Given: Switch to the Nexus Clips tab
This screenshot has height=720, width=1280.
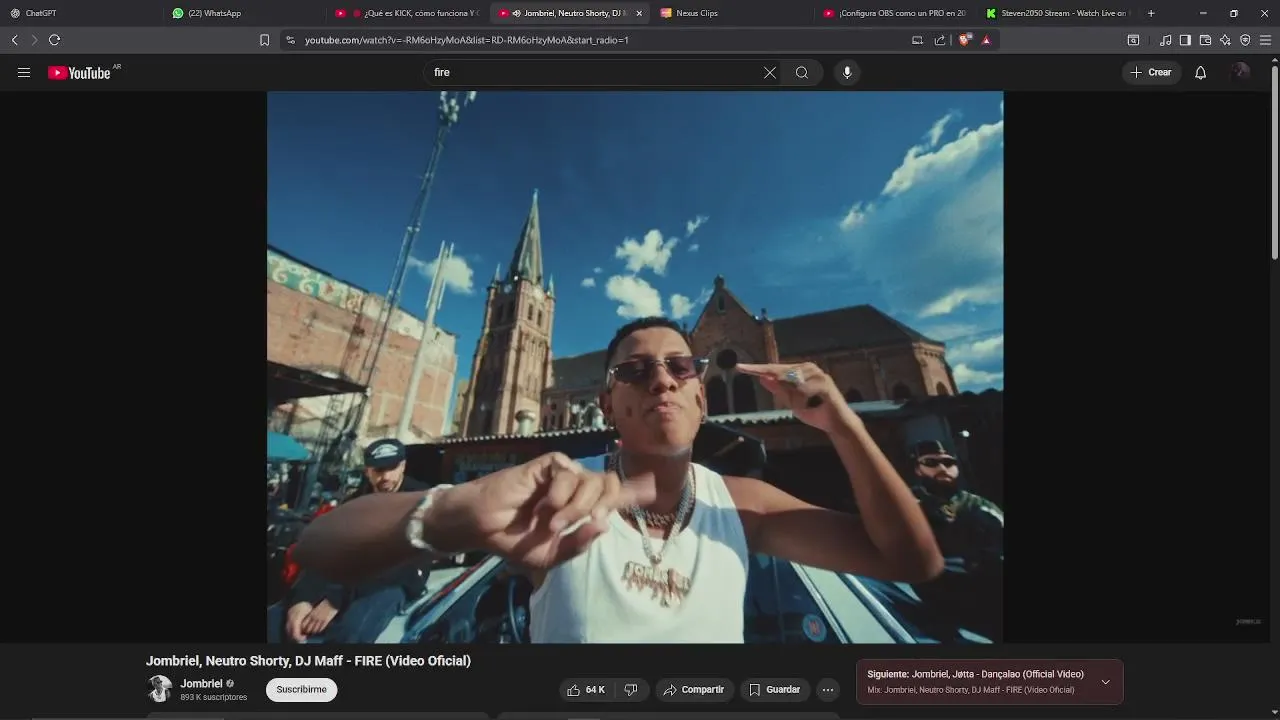Looking at the screenshot, I should click(x=733, y=13).
